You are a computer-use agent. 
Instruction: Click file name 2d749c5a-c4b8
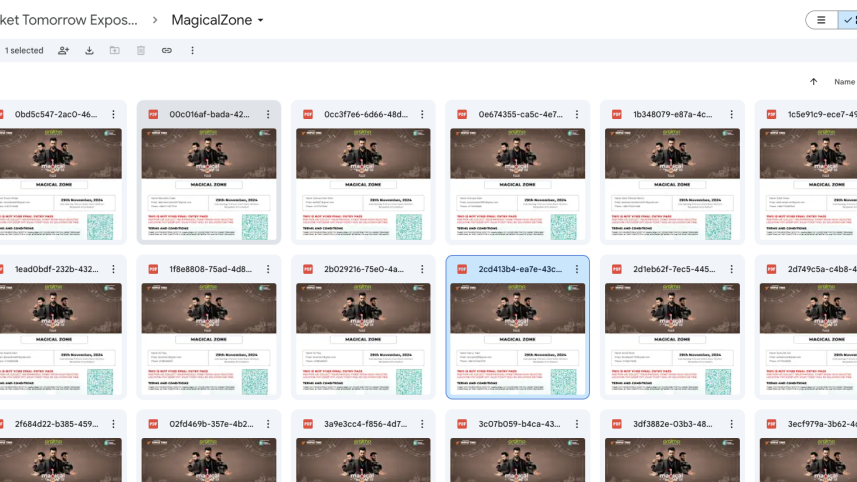tap(822, 269)
